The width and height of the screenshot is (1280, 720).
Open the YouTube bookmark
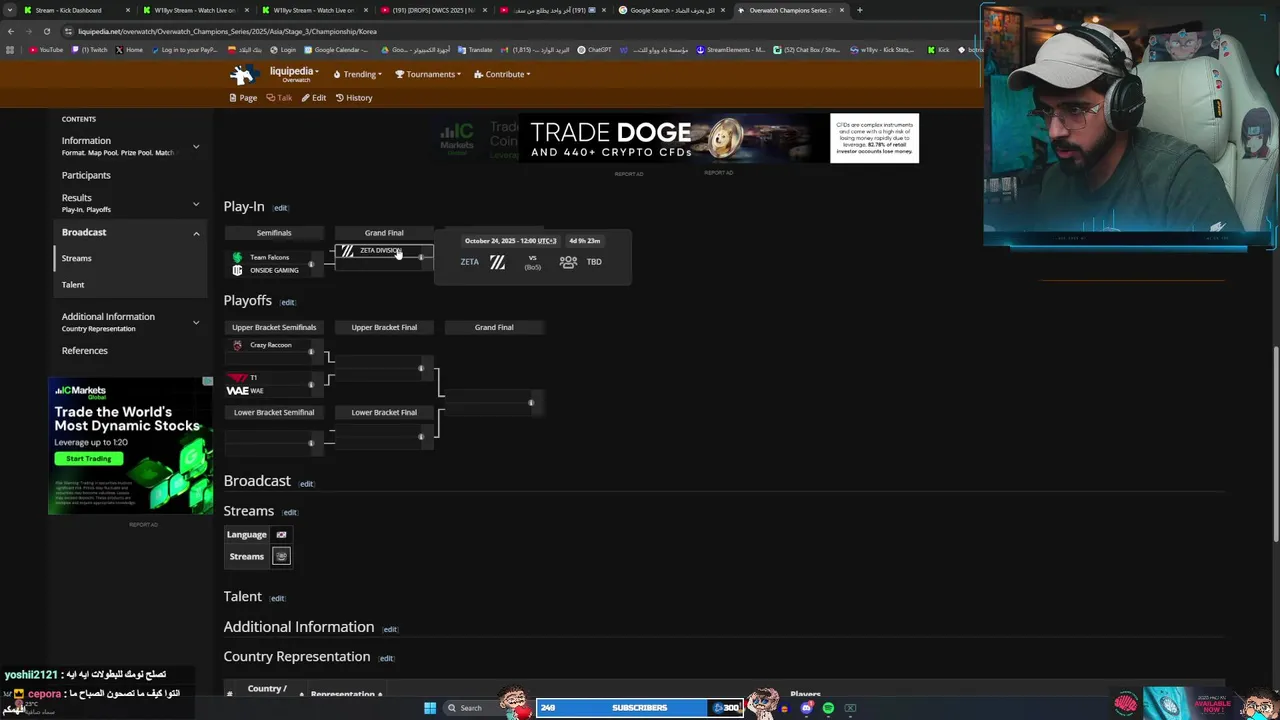coord(46,49)
